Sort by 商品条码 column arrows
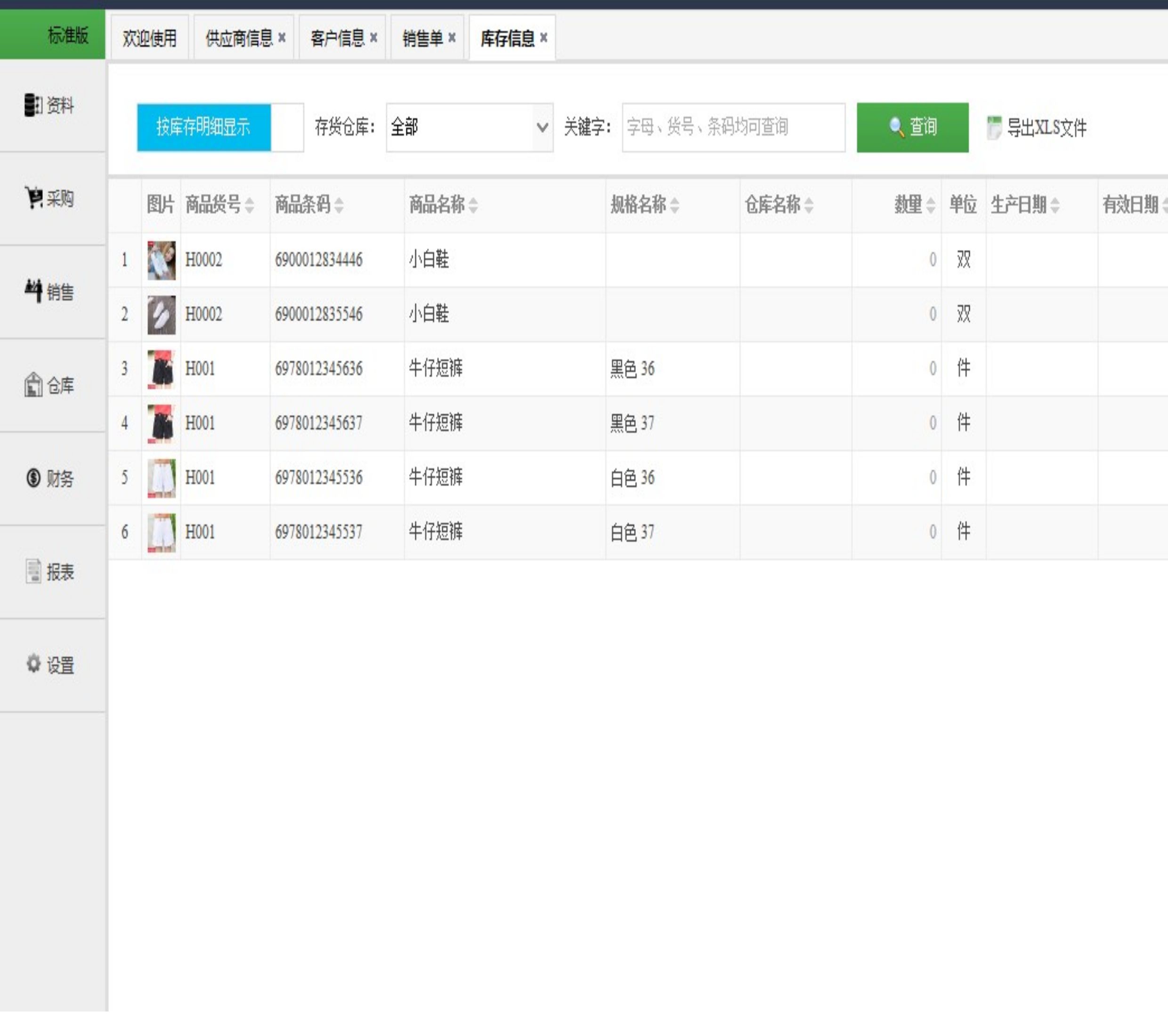This screenshot has width=1168, height=1036. 339,205
